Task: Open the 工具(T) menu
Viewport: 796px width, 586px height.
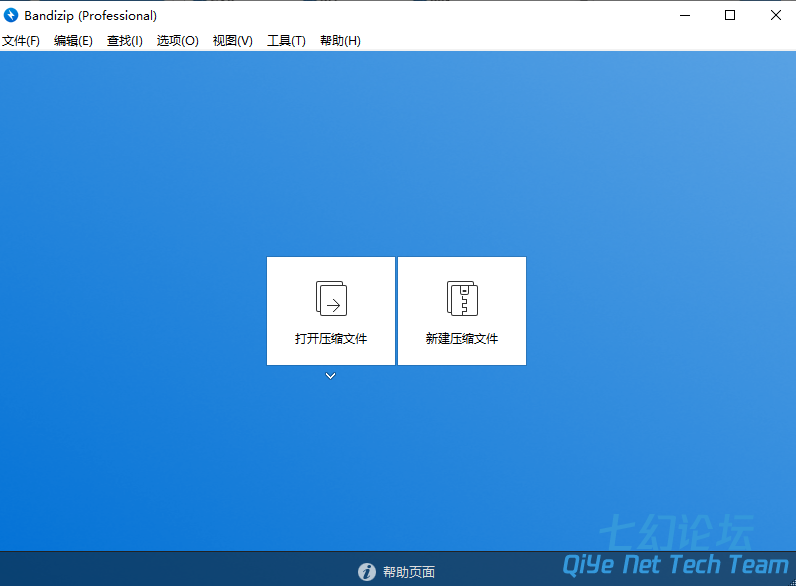Action: [286, 41]
